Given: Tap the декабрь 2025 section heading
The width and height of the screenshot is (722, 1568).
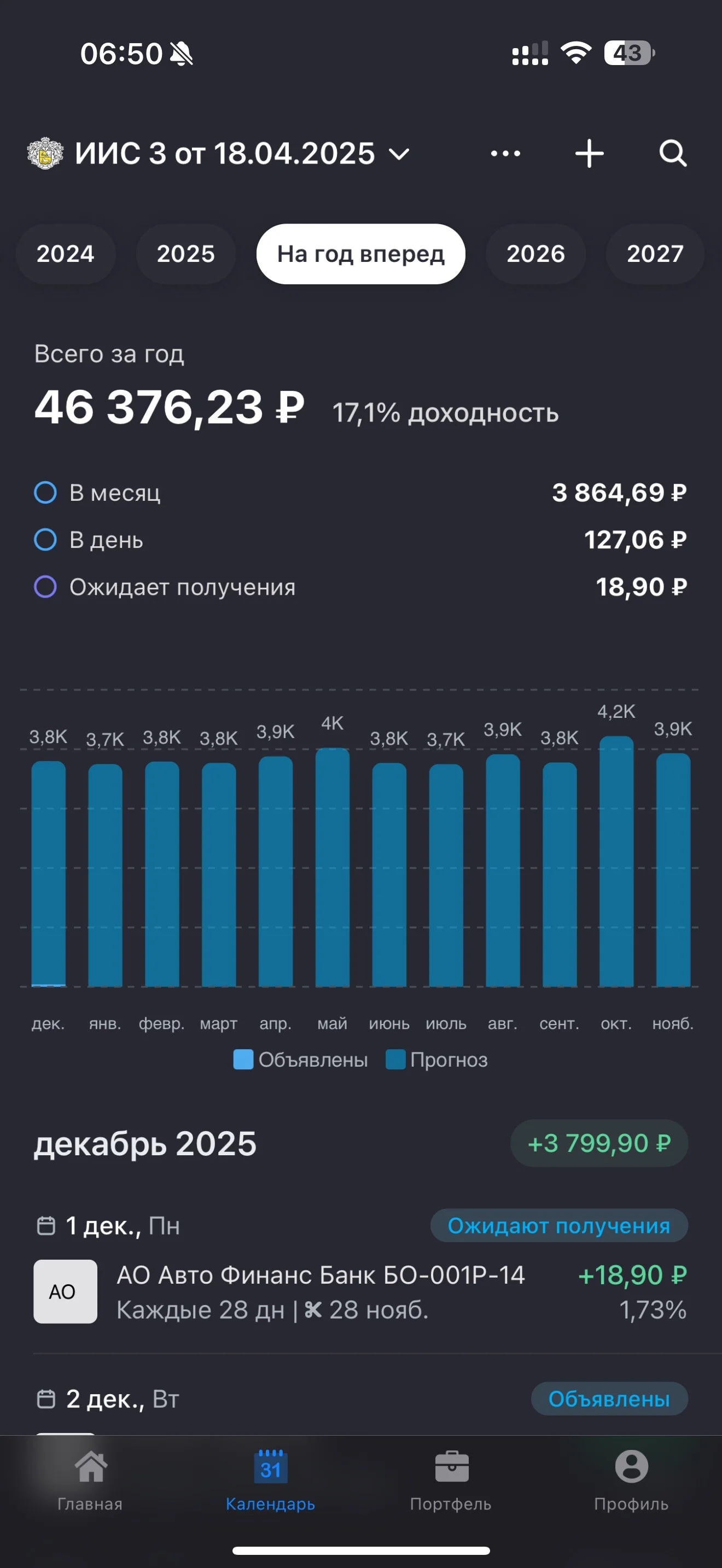Looking at the screenshot, I should pos(145,1144).
